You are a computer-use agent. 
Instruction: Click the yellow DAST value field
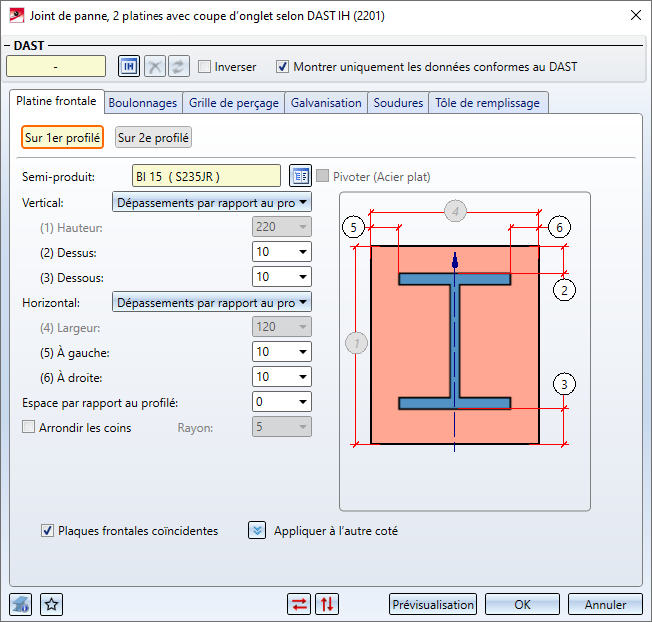pyautogui.click(x=56, y=67)
